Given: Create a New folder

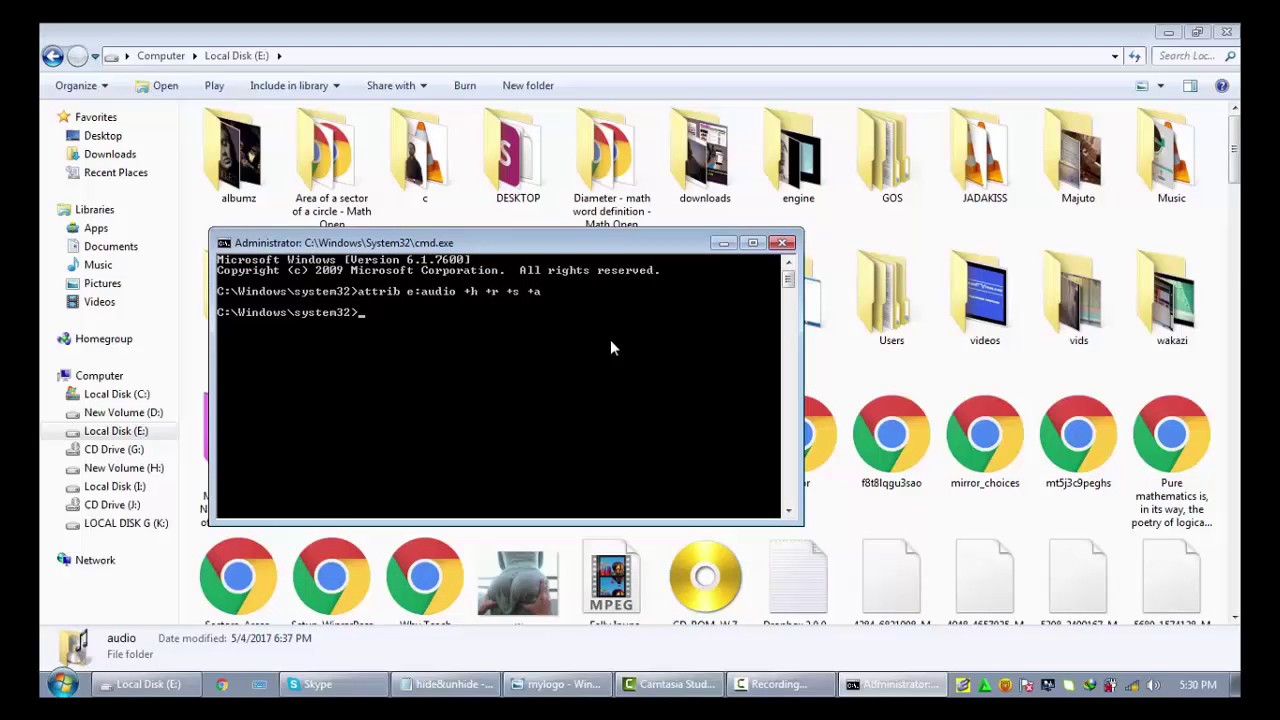Looking at the screenshot, I should (528, 86).
